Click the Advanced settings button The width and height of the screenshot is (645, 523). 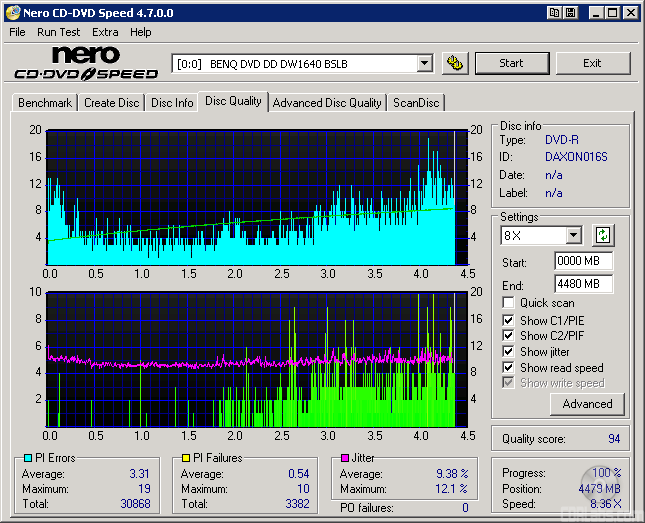click(x=587, y=404)
